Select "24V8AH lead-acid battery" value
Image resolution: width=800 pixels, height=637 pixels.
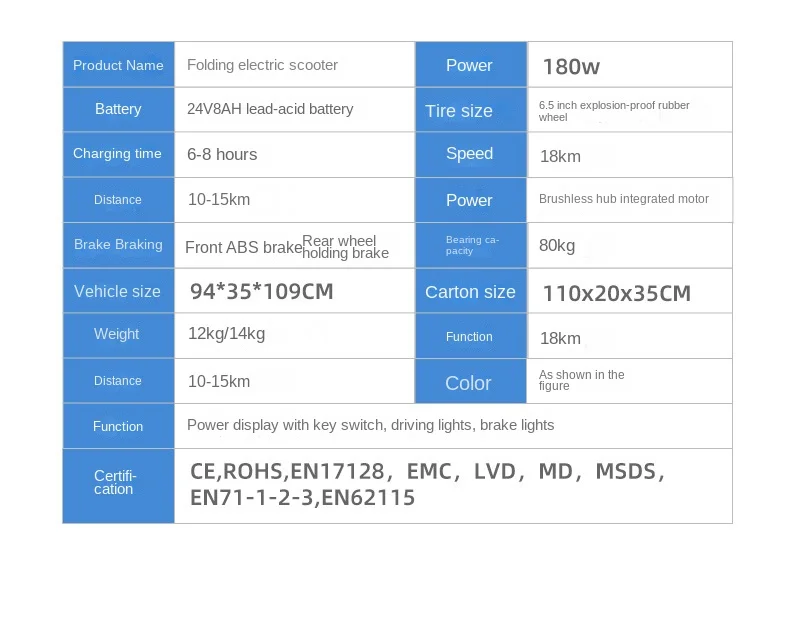tap(270, 109)
